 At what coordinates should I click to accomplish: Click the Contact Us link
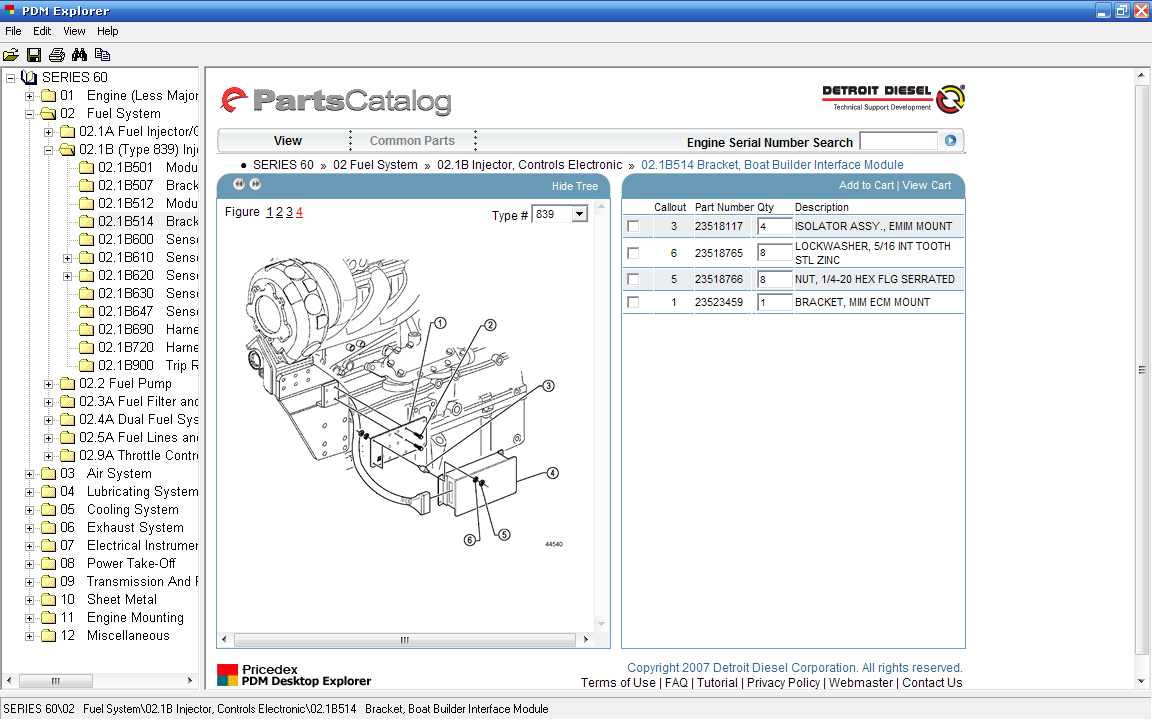tap(932, 683)
